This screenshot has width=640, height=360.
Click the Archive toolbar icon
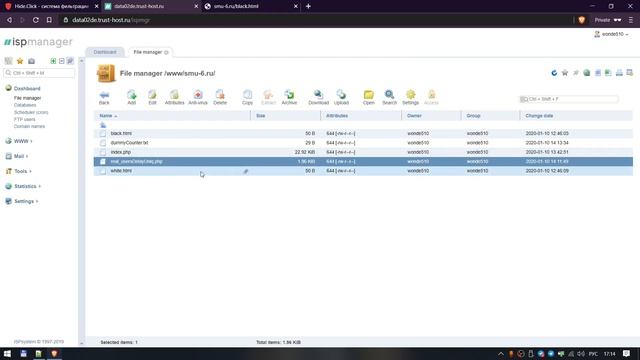click(289, 98)
